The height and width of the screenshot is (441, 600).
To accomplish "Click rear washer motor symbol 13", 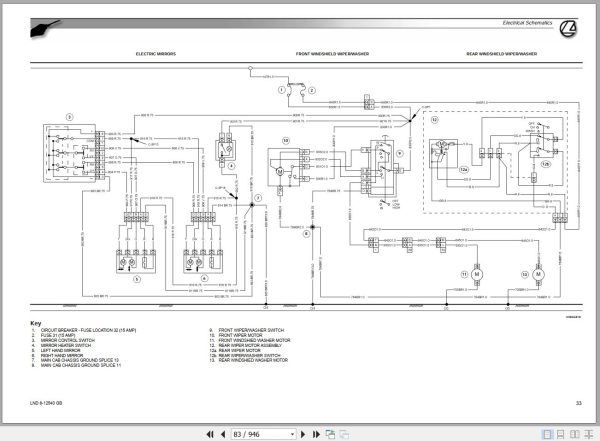I will [538, 274].
